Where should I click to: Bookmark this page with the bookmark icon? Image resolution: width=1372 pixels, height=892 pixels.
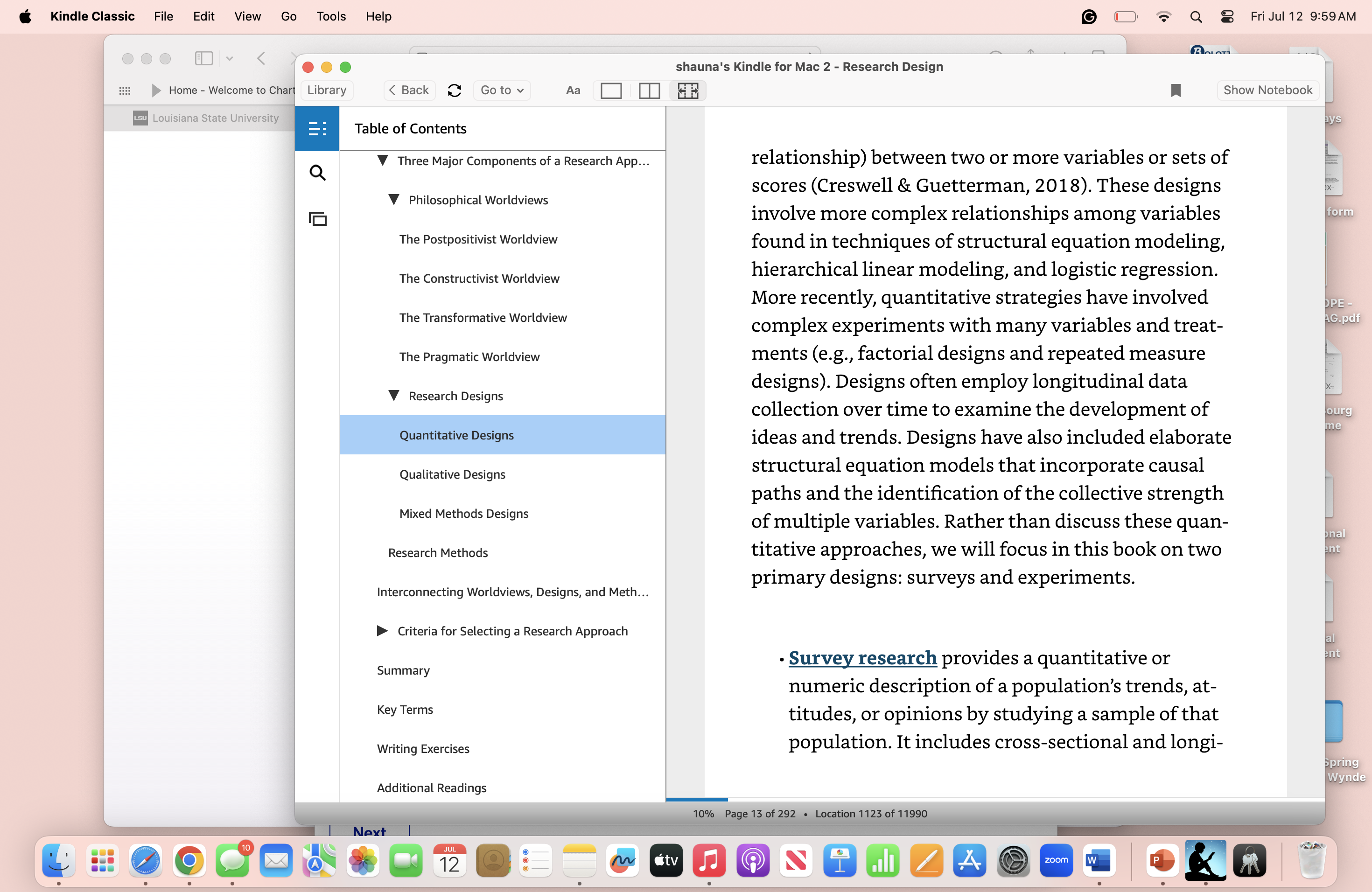tap(1176, 91)
